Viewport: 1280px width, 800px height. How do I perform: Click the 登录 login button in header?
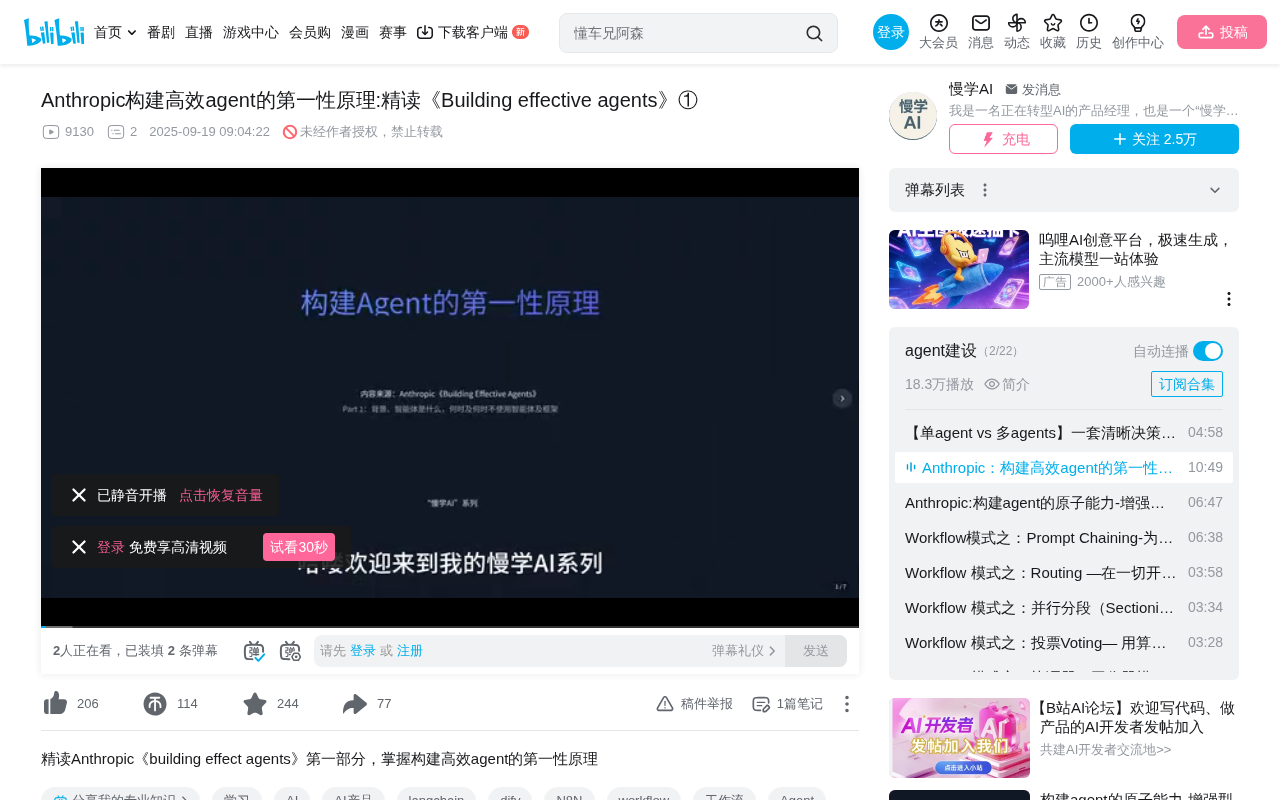891,32
